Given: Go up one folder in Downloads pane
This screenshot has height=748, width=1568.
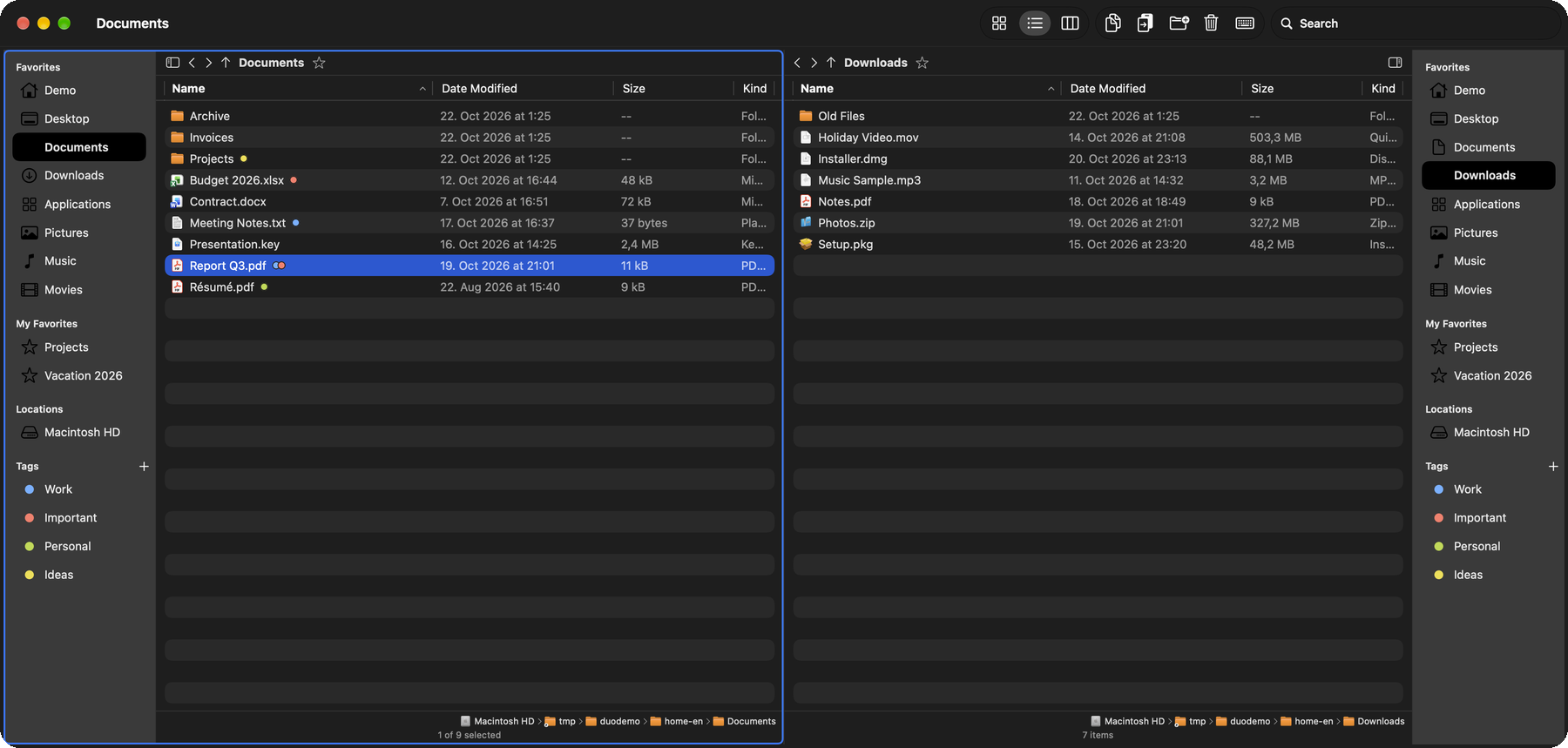Looking at the screenshot, I should [x=831, y=63].
